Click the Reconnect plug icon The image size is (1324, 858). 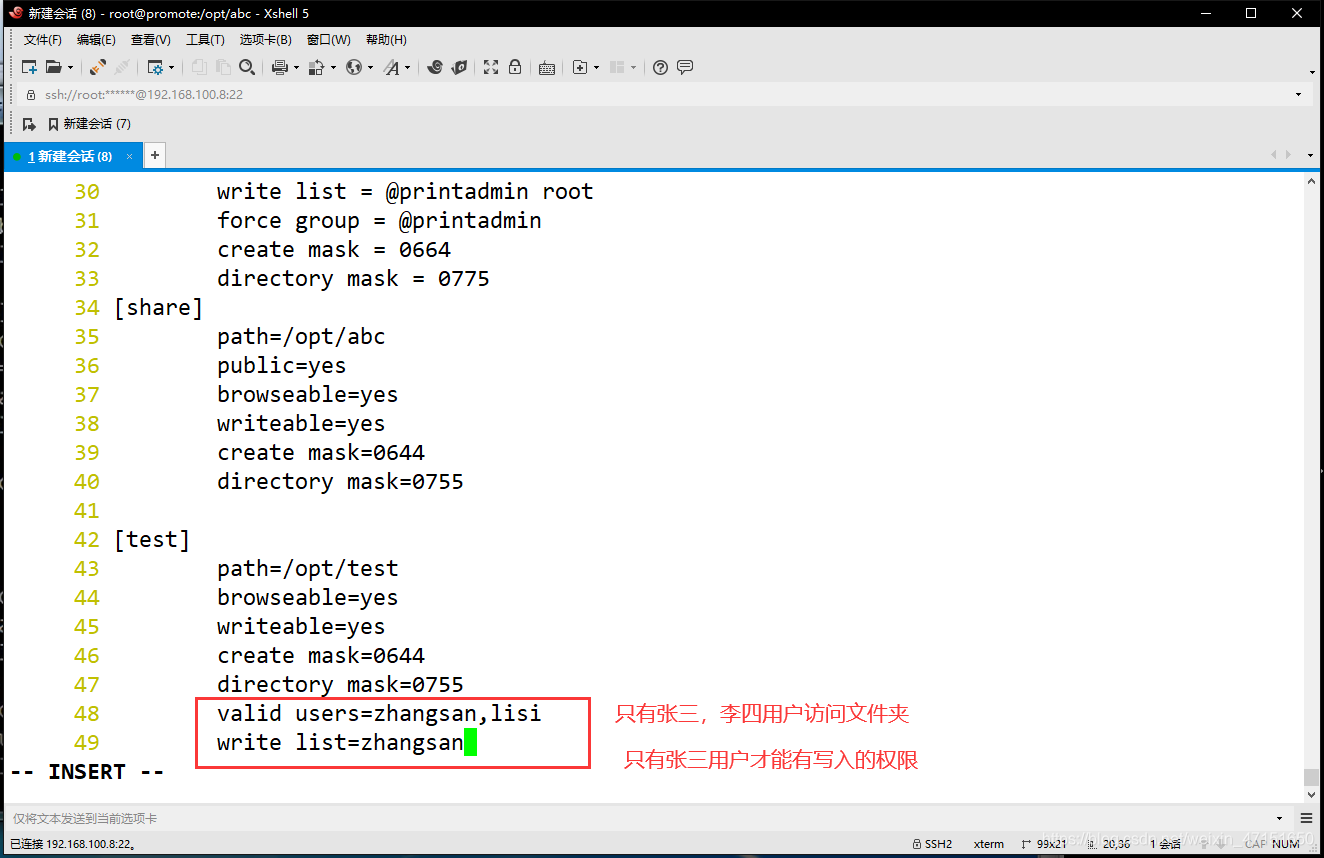(98, 67)
